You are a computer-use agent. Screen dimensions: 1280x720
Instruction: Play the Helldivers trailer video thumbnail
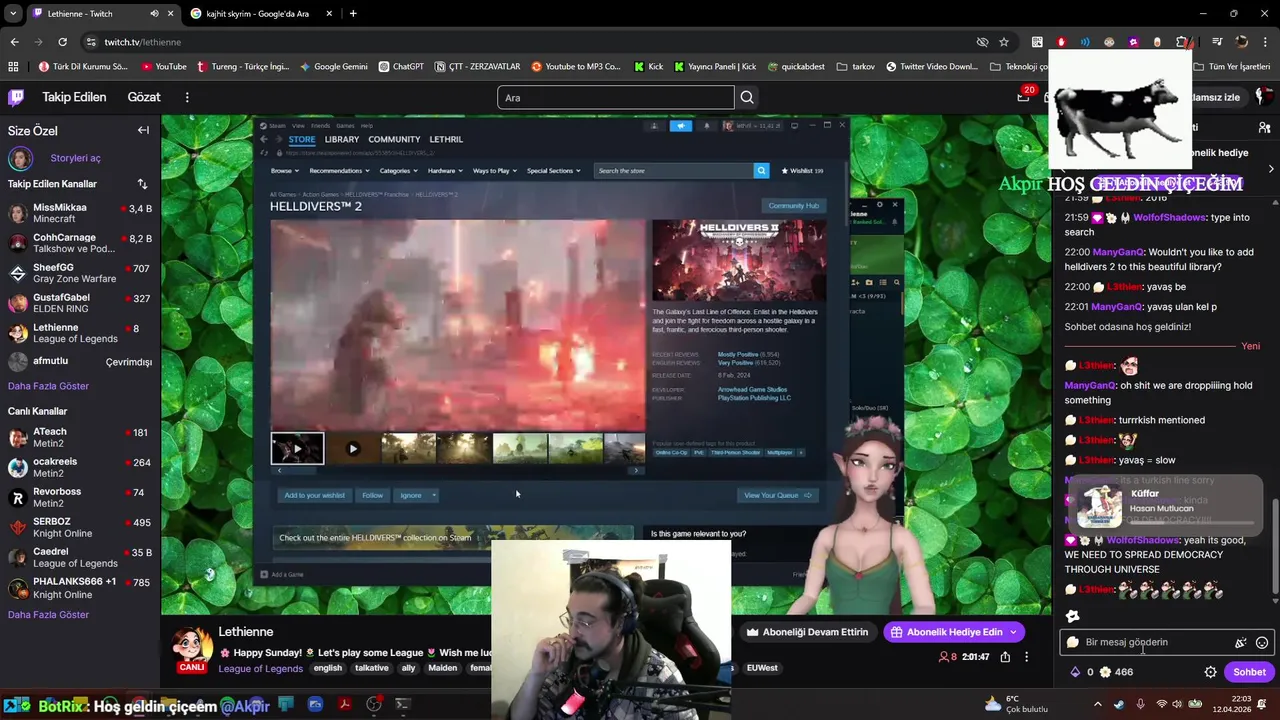tap(297, 448)
